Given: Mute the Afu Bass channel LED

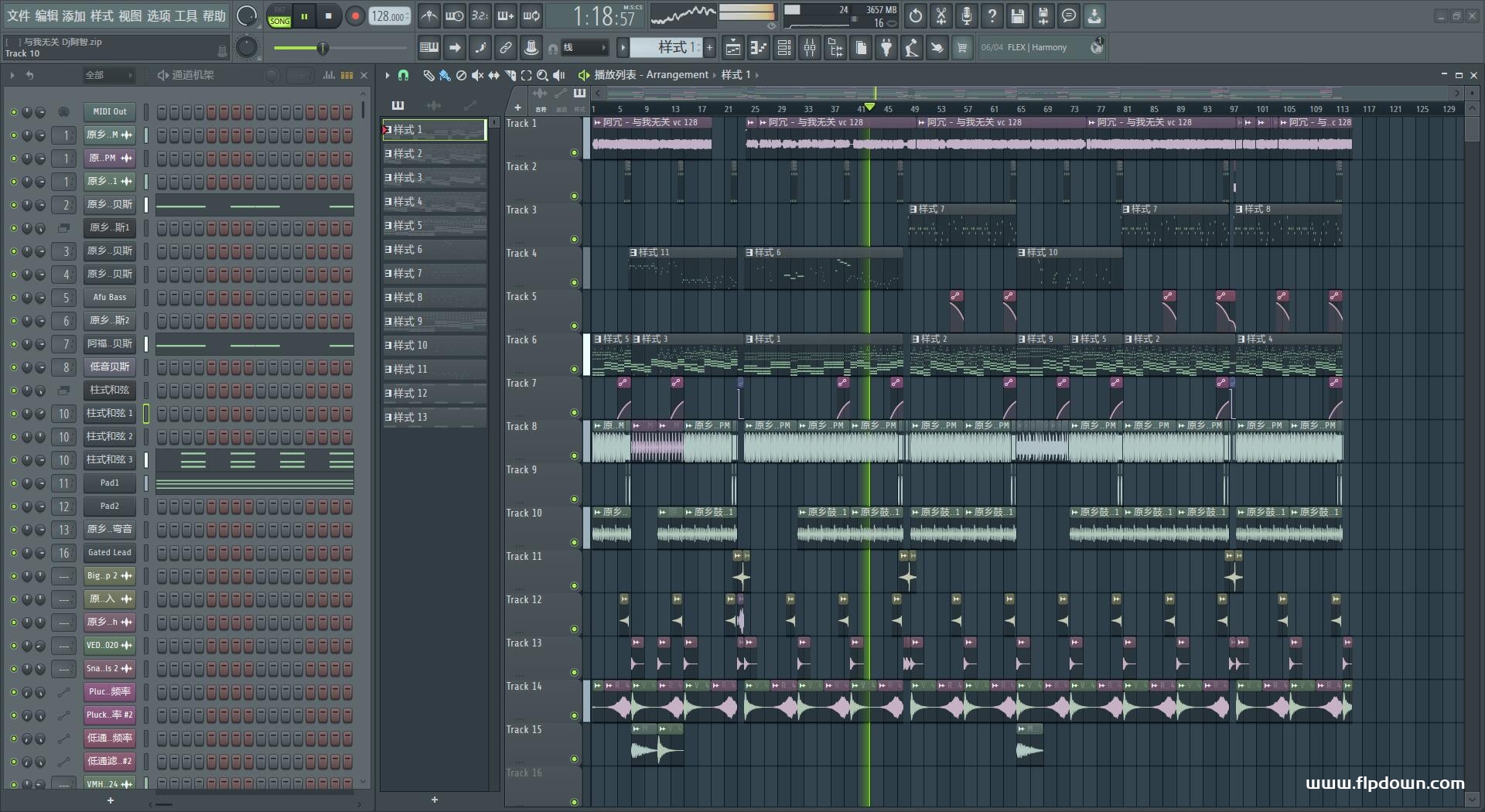Looking at the screenshot, I should [x=13, y=298].
